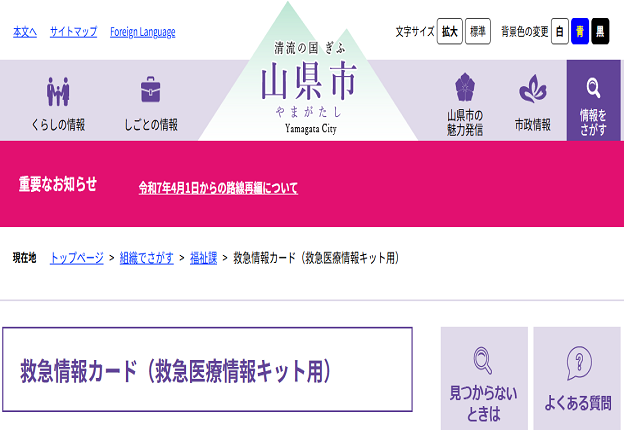
Task: Open notice about 令和7年4月1日 route reorganization
Action: [x=218, y=188]
